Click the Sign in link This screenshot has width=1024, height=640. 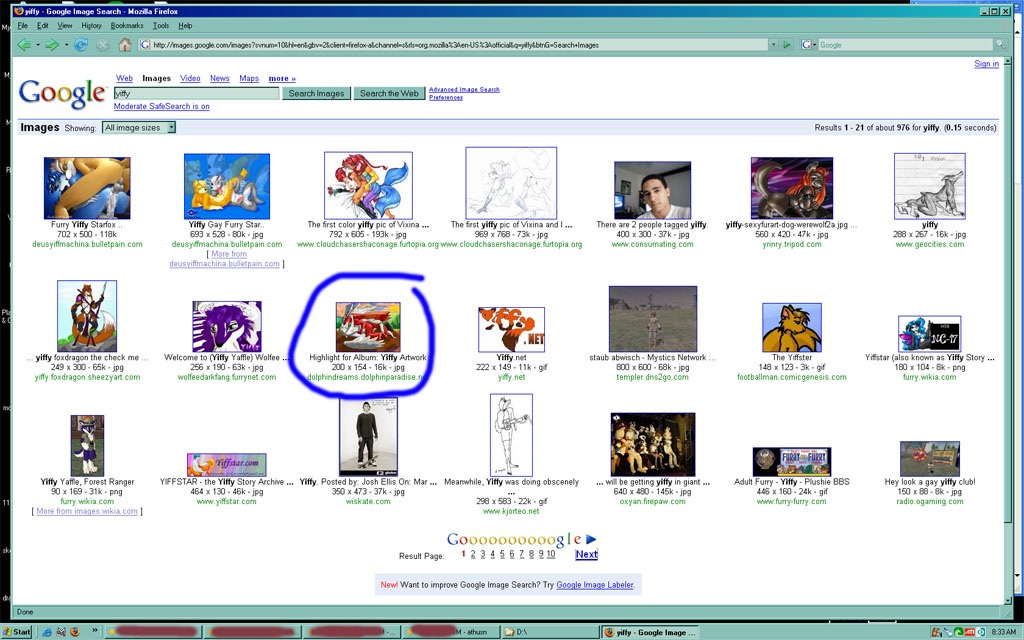tap(986, 63)
